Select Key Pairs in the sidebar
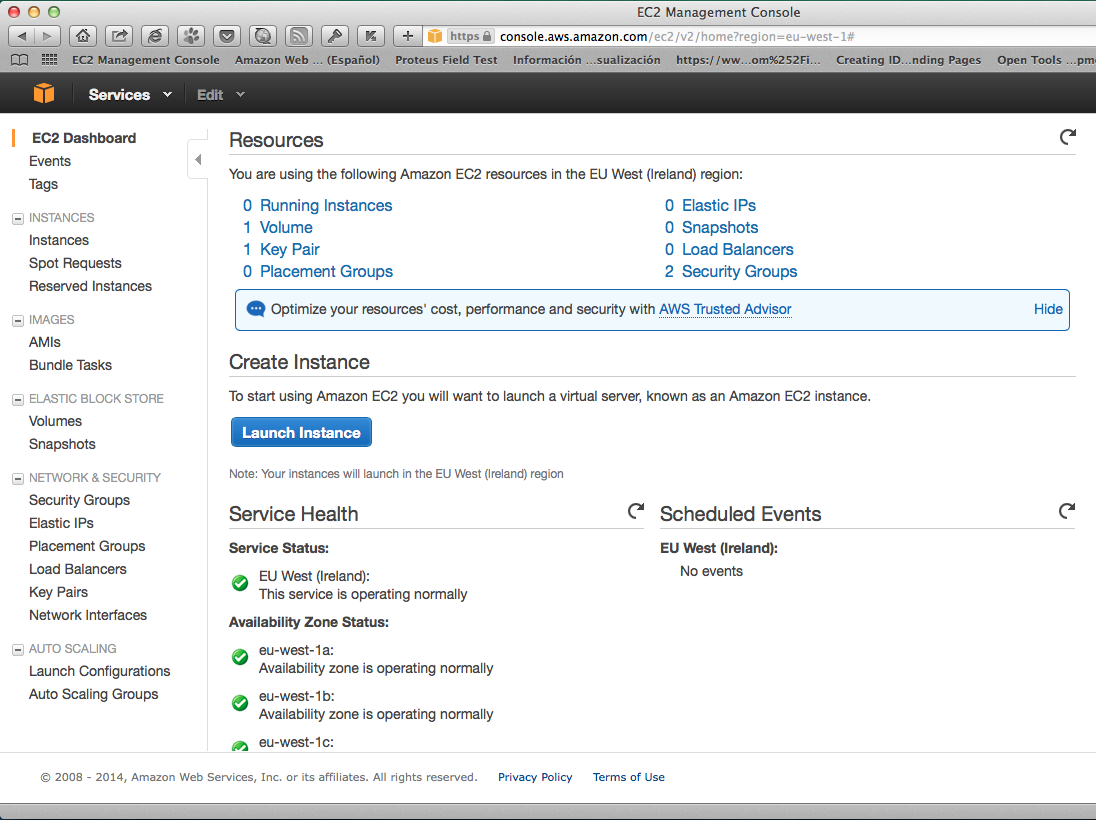This screenshot has height=821, width=1097. 58,592
